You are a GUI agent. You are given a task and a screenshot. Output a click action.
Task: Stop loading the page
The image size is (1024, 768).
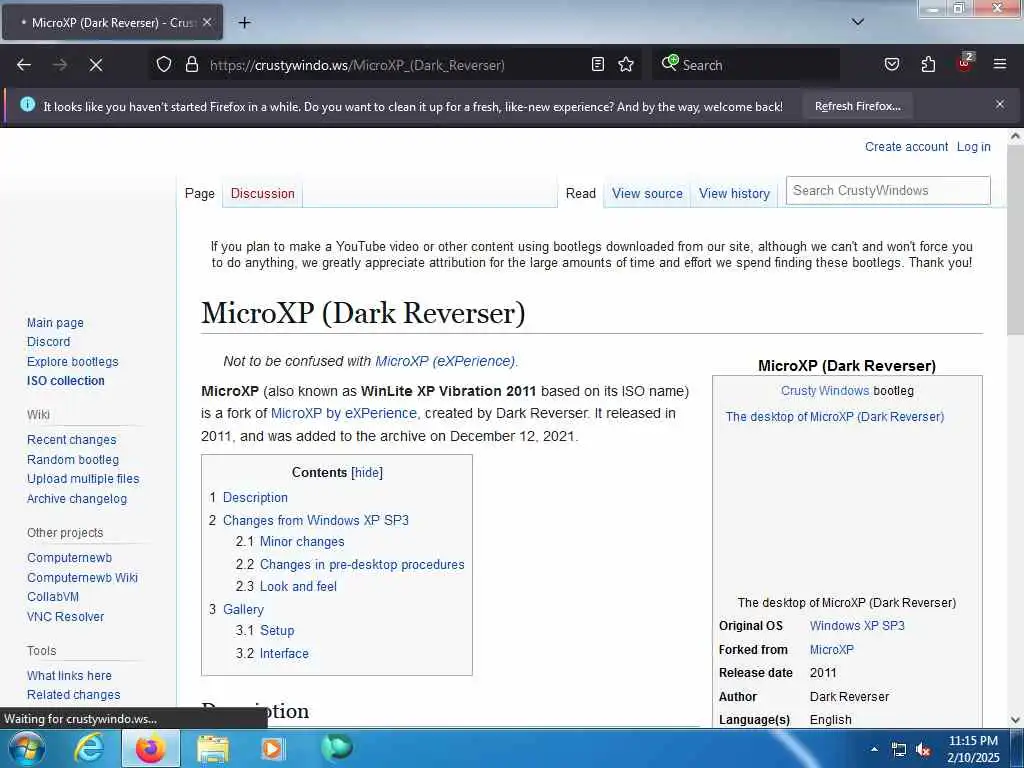click(95, 65)
